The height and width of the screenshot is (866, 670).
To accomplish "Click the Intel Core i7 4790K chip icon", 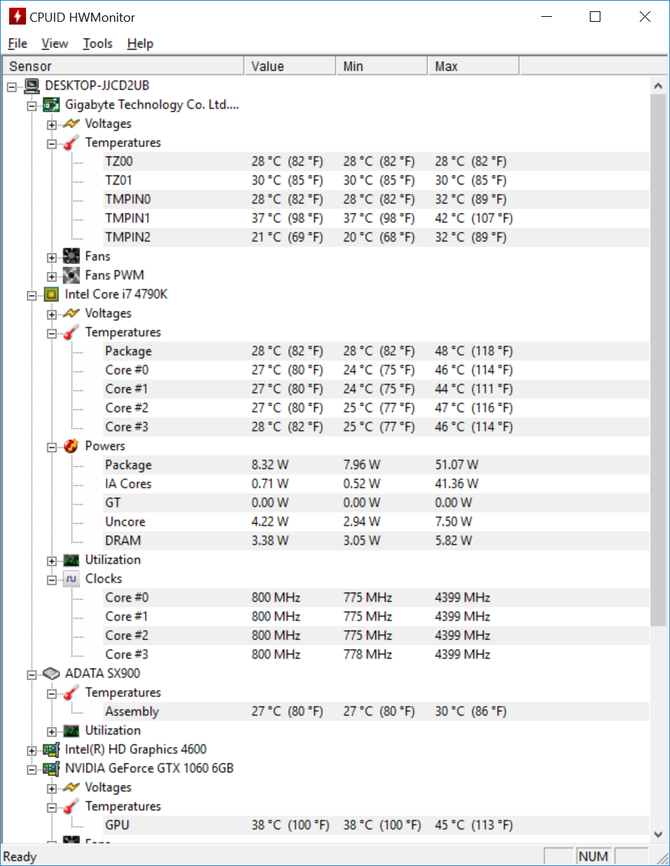I will click(x=51, y=294).
